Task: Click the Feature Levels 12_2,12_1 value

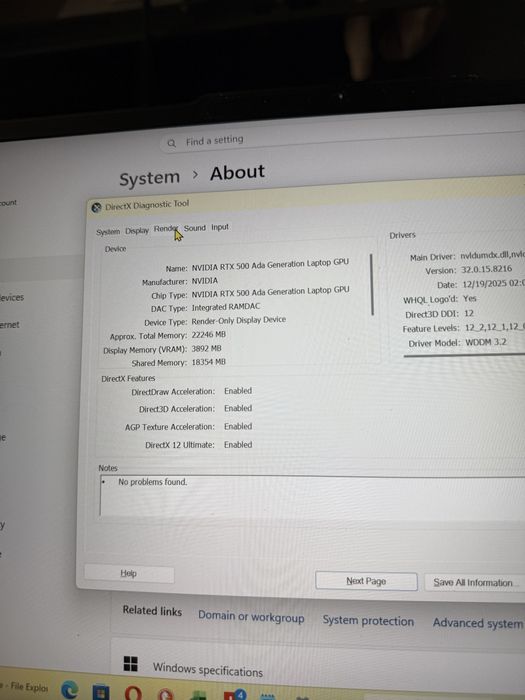Action: tap(495, 327)
